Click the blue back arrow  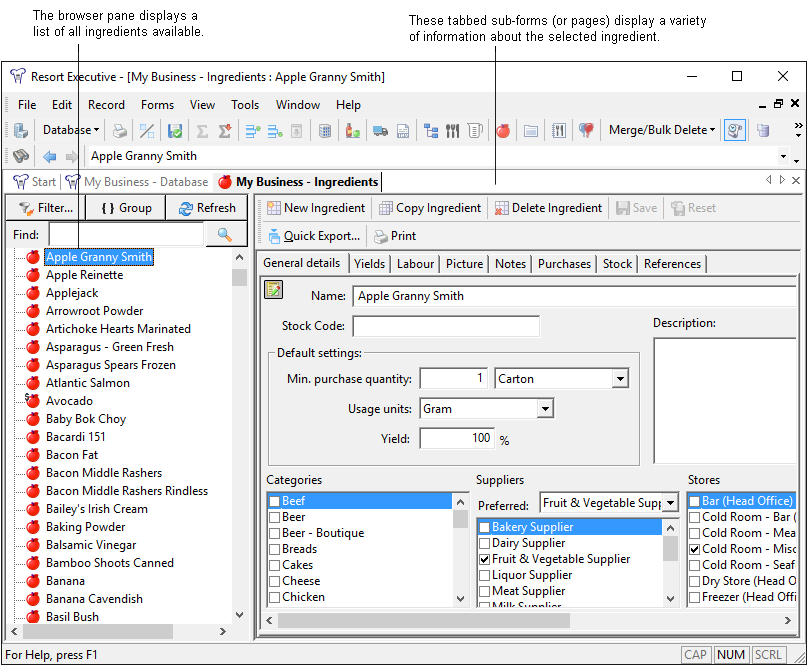[x=49, y=156]
